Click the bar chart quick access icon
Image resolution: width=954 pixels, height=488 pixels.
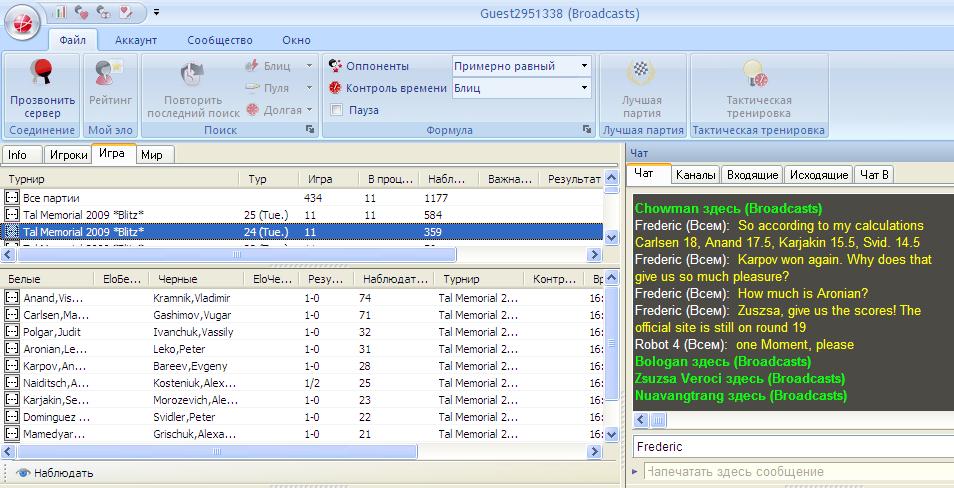(59, 12)
